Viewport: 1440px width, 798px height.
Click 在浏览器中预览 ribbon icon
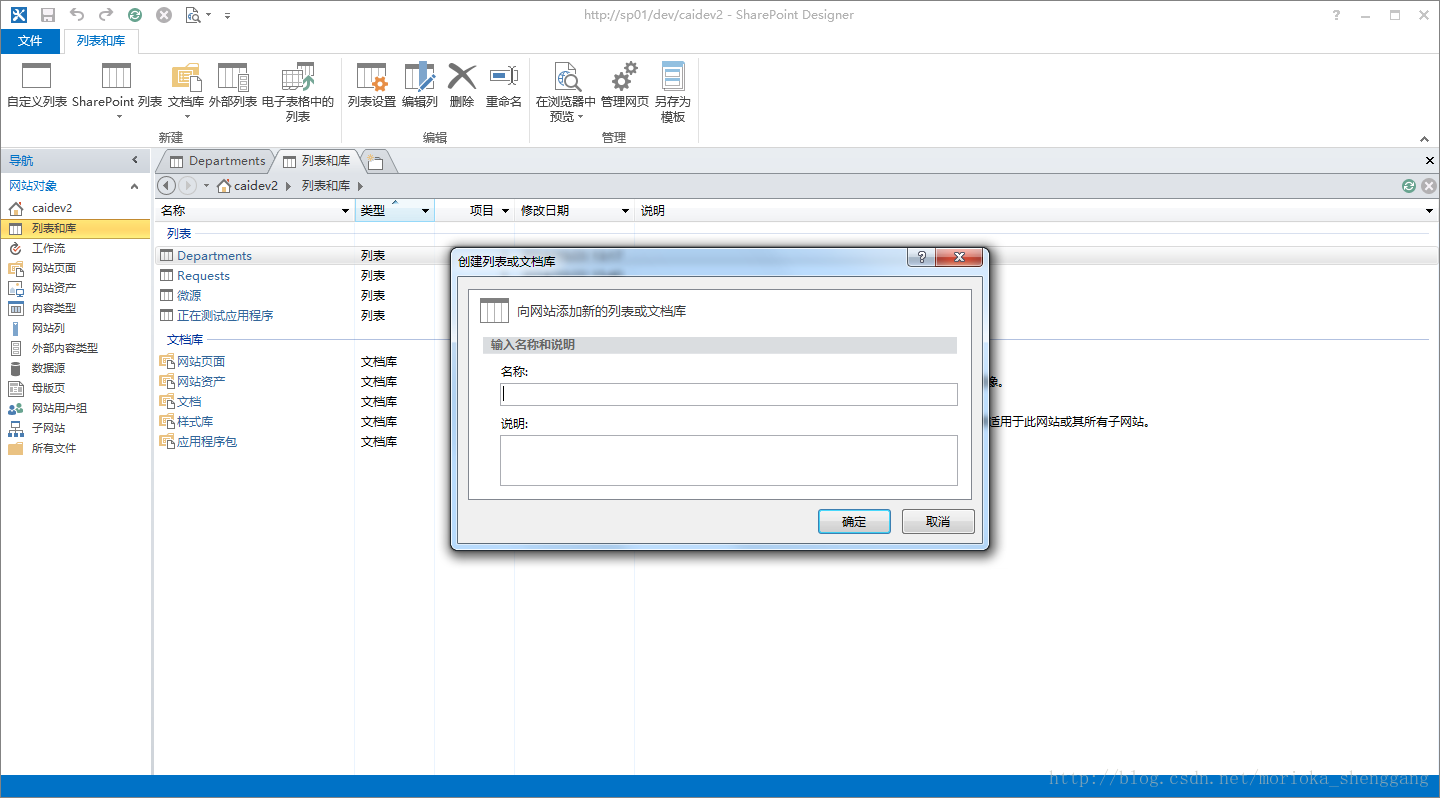(x=566, y=76)
